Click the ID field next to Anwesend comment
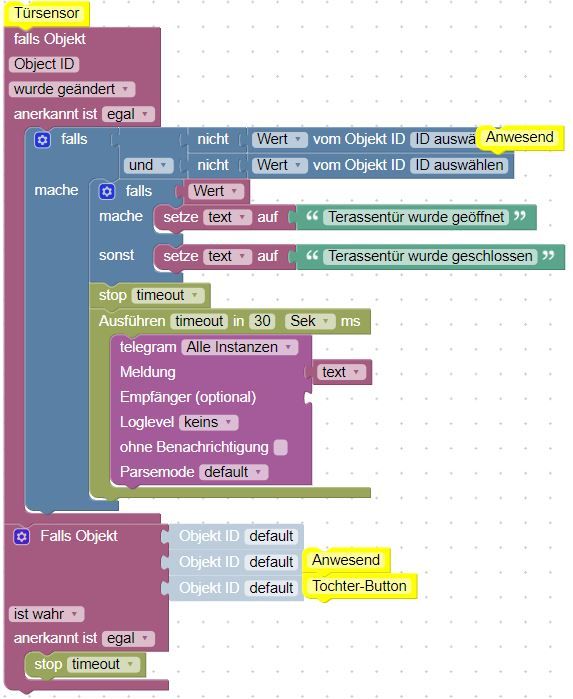 [x=444, y=140]
